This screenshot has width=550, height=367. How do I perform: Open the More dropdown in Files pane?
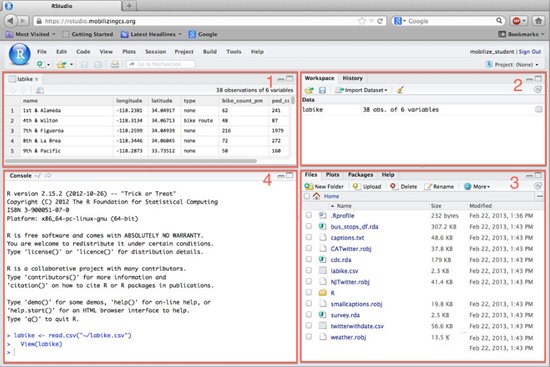(477, 186)
